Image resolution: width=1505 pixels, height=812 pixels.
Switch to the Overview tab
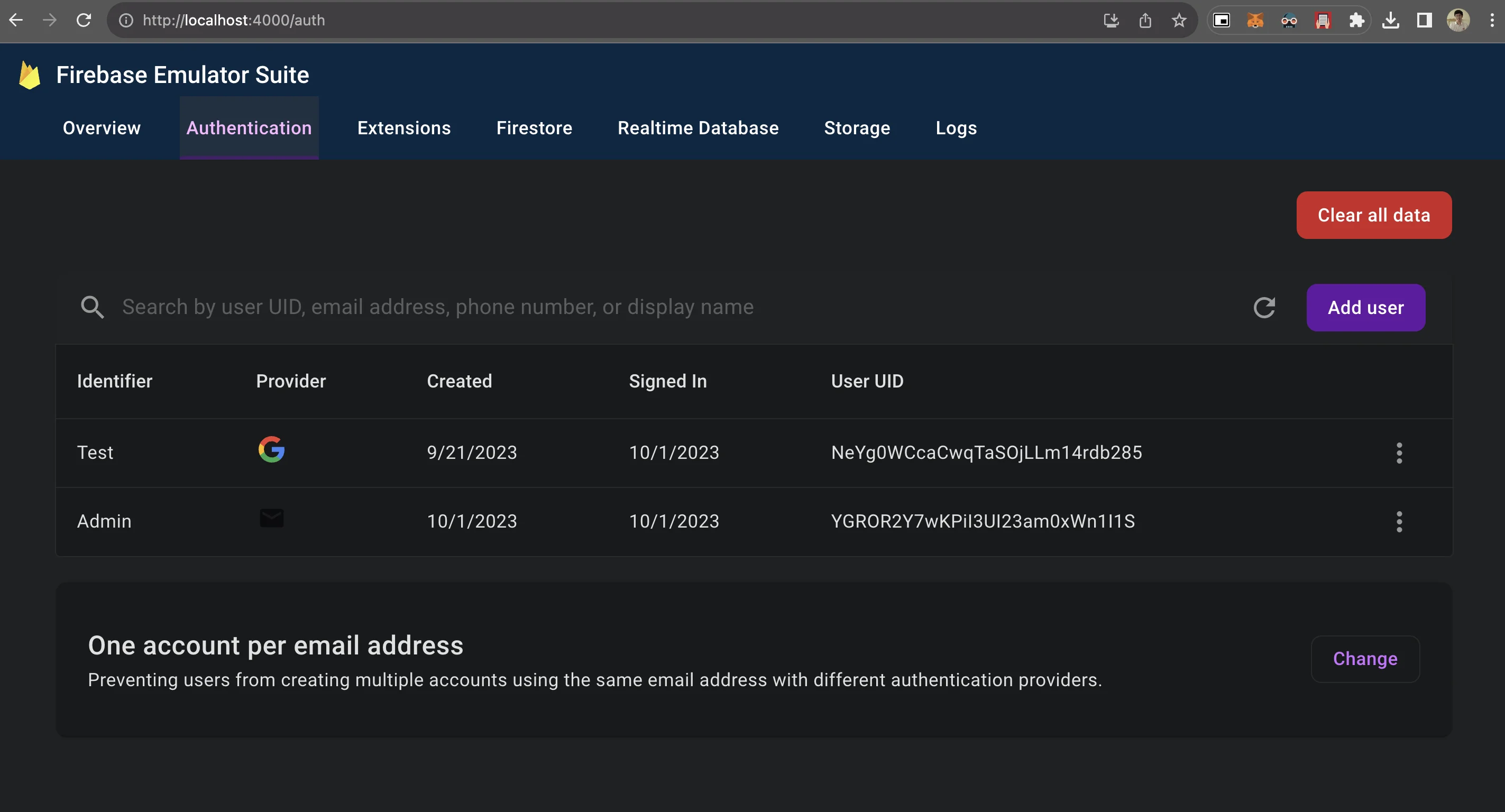pyautogui.click(x=102, y=128)
